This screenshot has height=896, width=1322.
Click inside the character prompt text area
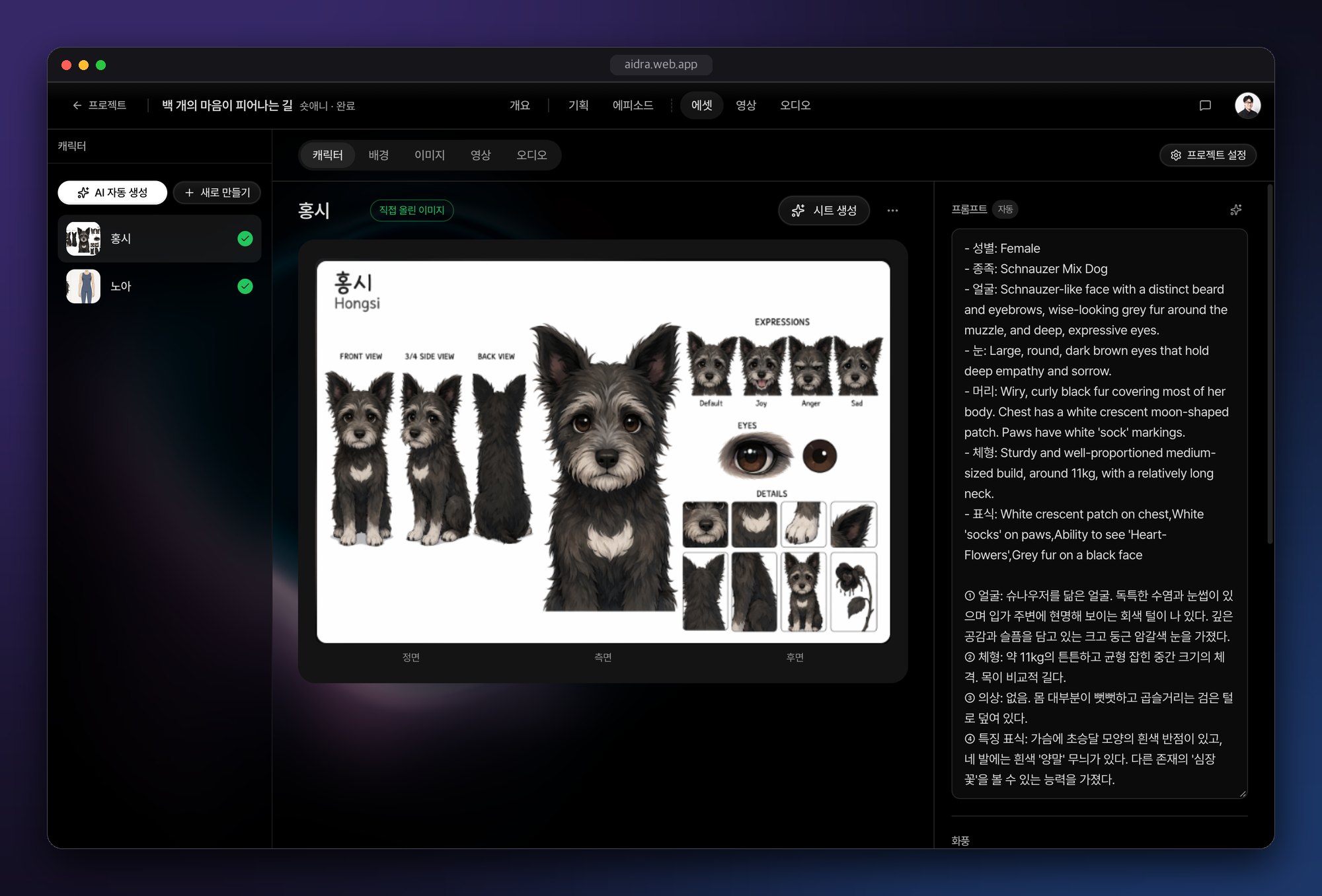(x=1099, y=513)
